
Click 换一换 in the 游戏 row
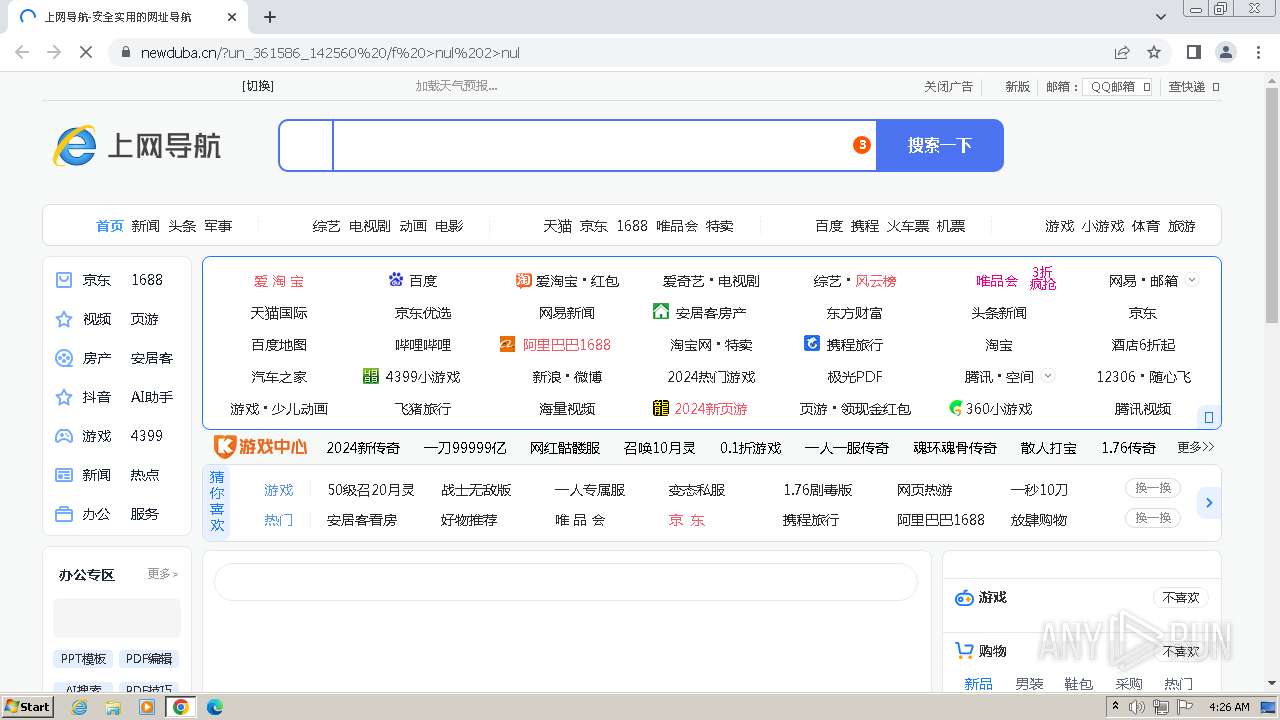coord(1152,488)
